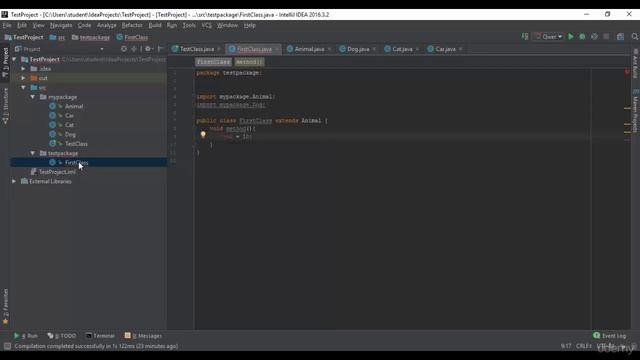Viewport: 640px width, 360px height.
Task: Toggle the Ant Build side tab
Action: pyautogui.click(x=635, y=64)
